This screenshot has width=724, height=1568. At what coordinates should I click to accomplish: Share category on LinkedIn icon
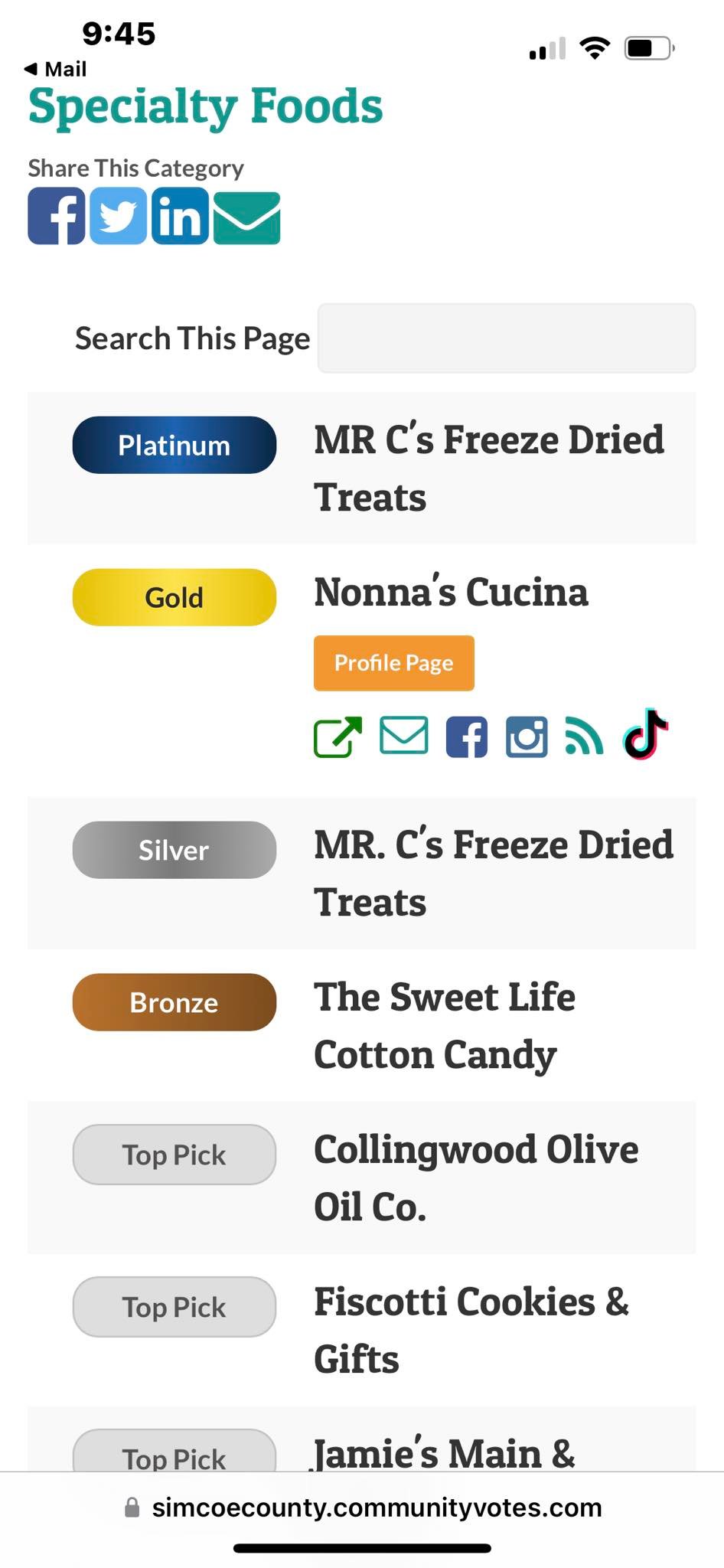180,216
